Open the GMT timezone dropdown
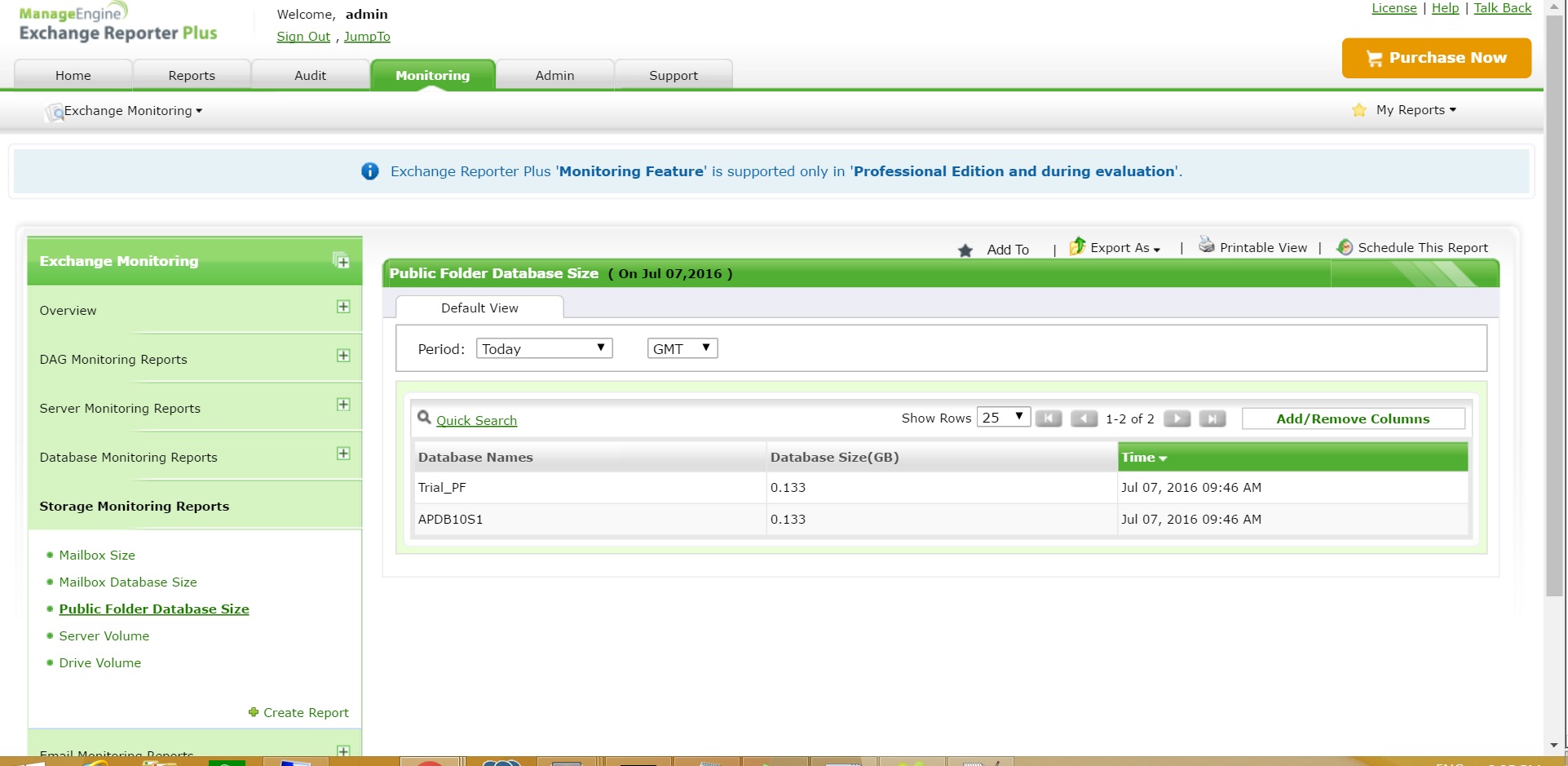 point(682,348)
